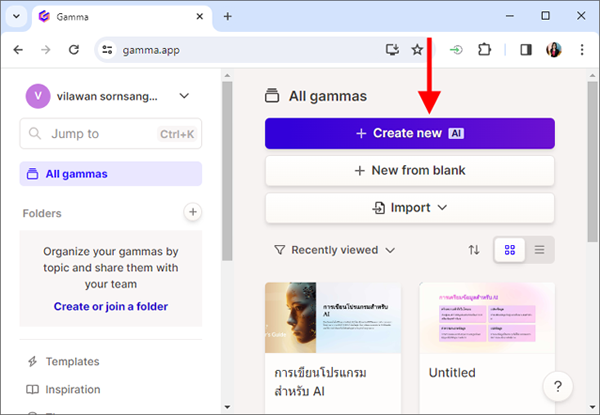Viewport: 600px width, 415px height.
Task: Open Chrome three-dot menu
Action: click(582, 50)
